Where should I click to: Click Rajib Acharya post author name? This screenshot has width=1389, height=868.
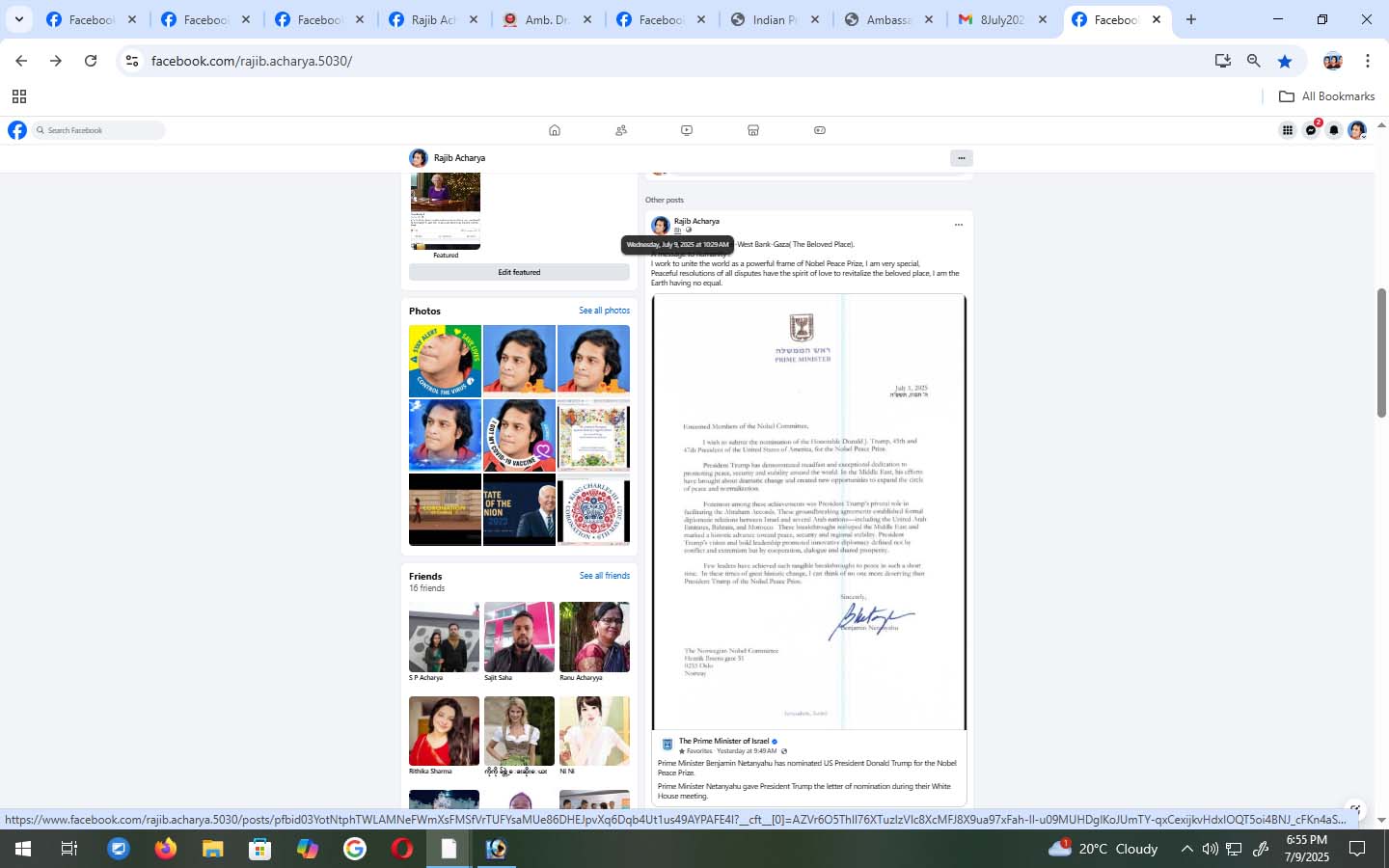pyautogui.click(x=696, y=221)
